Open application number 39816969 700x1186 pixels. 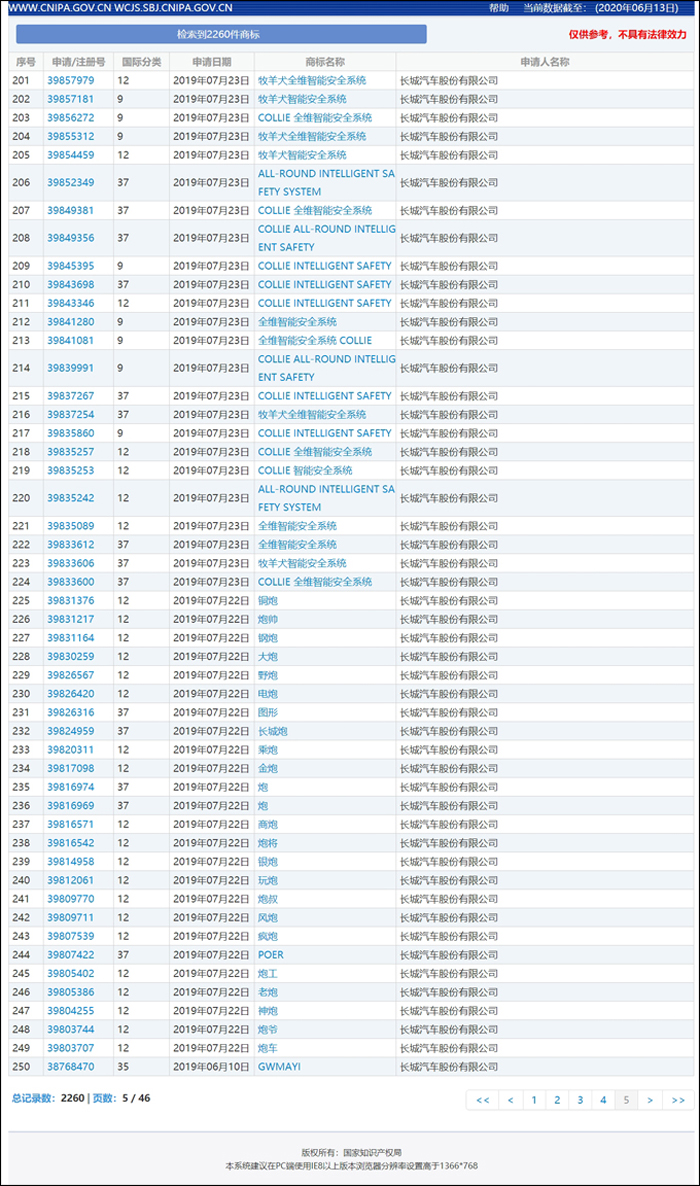pos(70,806)
